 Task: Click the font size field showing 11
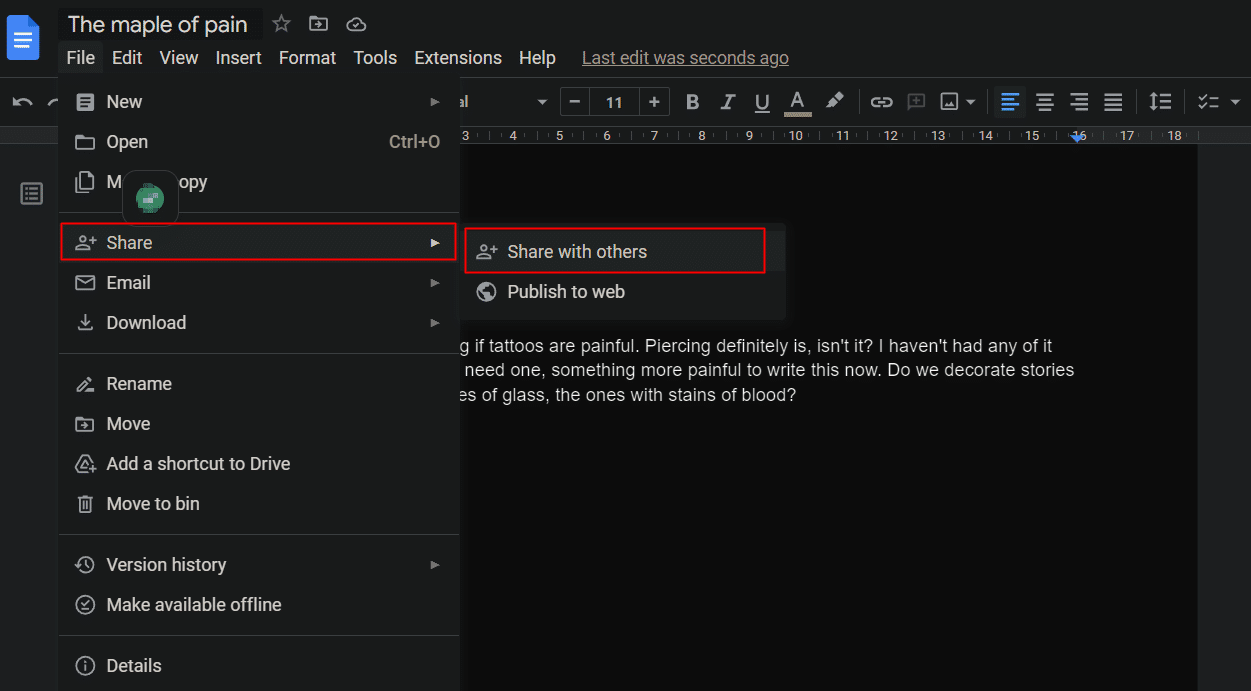(x=614, y=102)
